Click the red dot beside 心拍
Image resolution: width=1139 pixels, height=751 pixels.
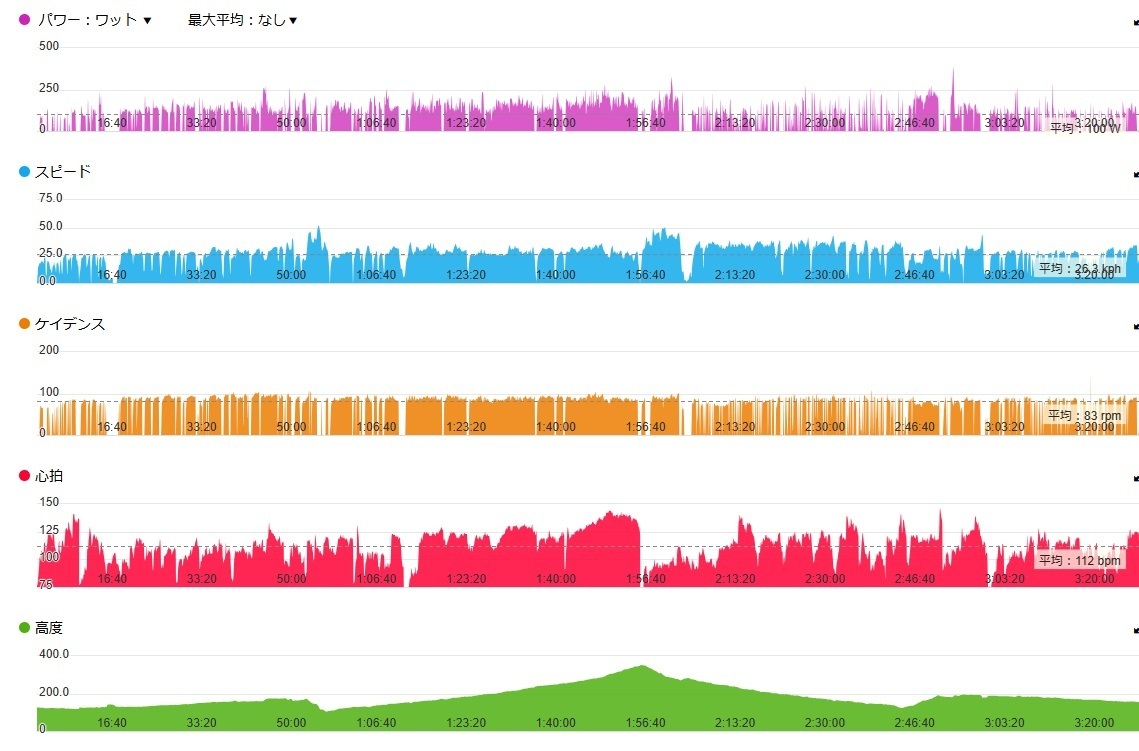pos(24,475)
